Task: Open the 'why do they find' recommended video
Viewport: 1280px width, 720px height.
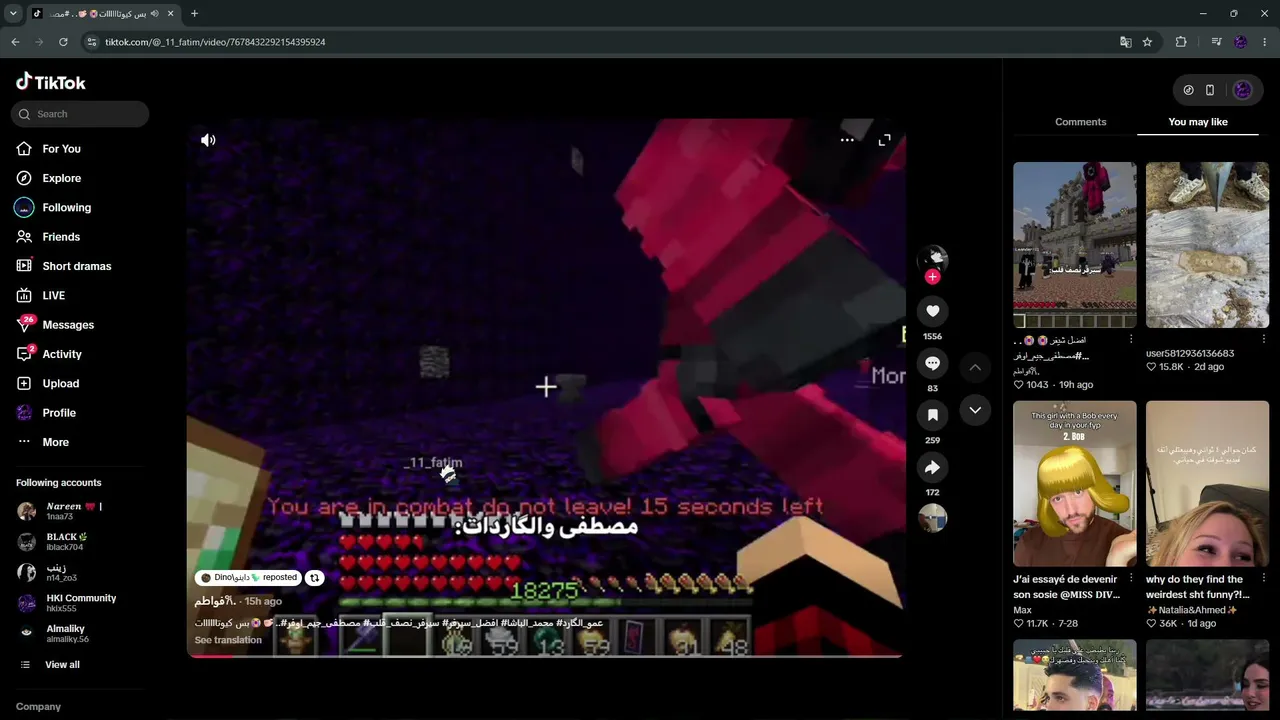Action: coord(1207,484)
